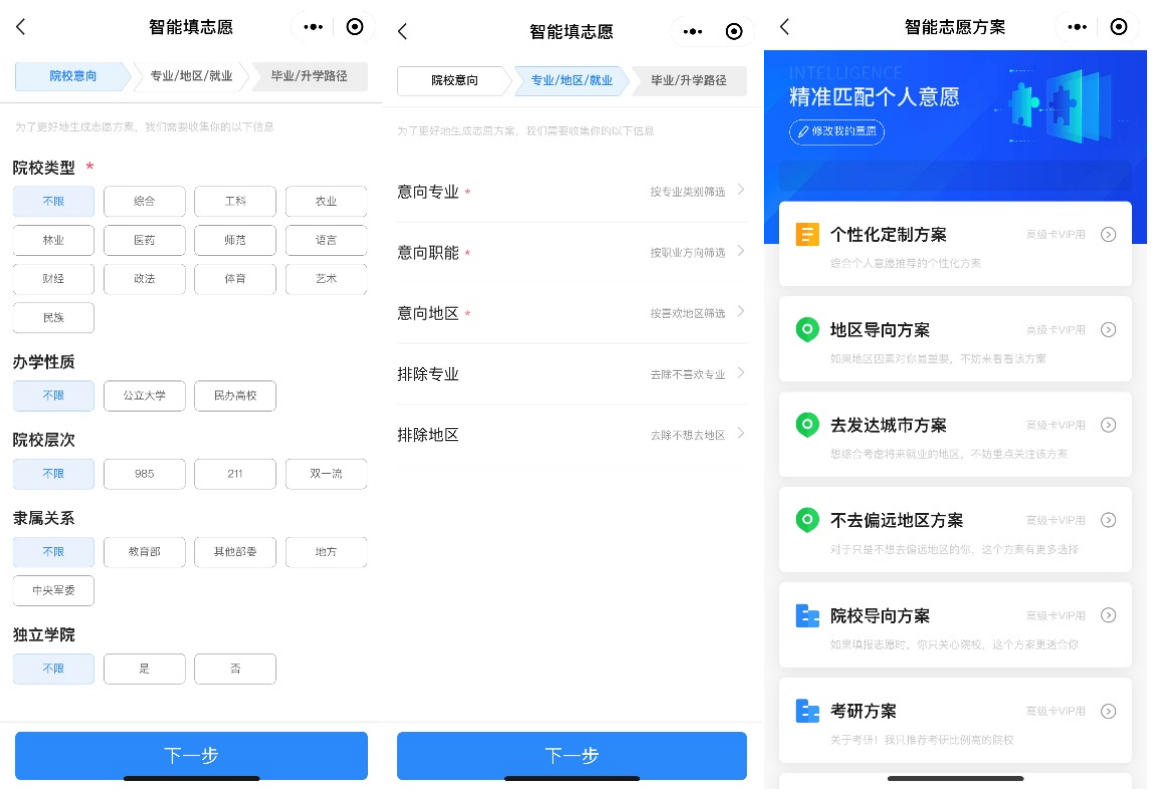Viewport: 1157px width, 796px height.
Task: Open the more menu on middle screen
Action: pos(693,32)
